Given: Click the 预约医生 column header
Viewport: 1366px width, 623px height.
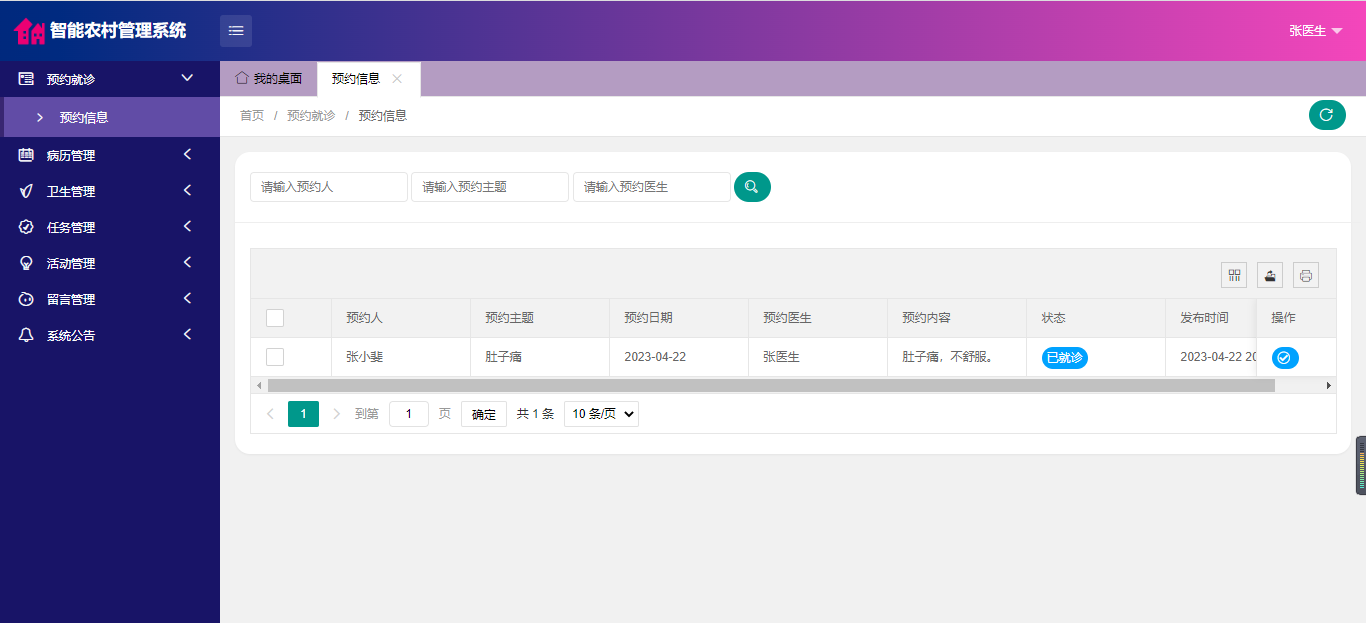Looking at the screenshot, I should [x=818, y=318].
